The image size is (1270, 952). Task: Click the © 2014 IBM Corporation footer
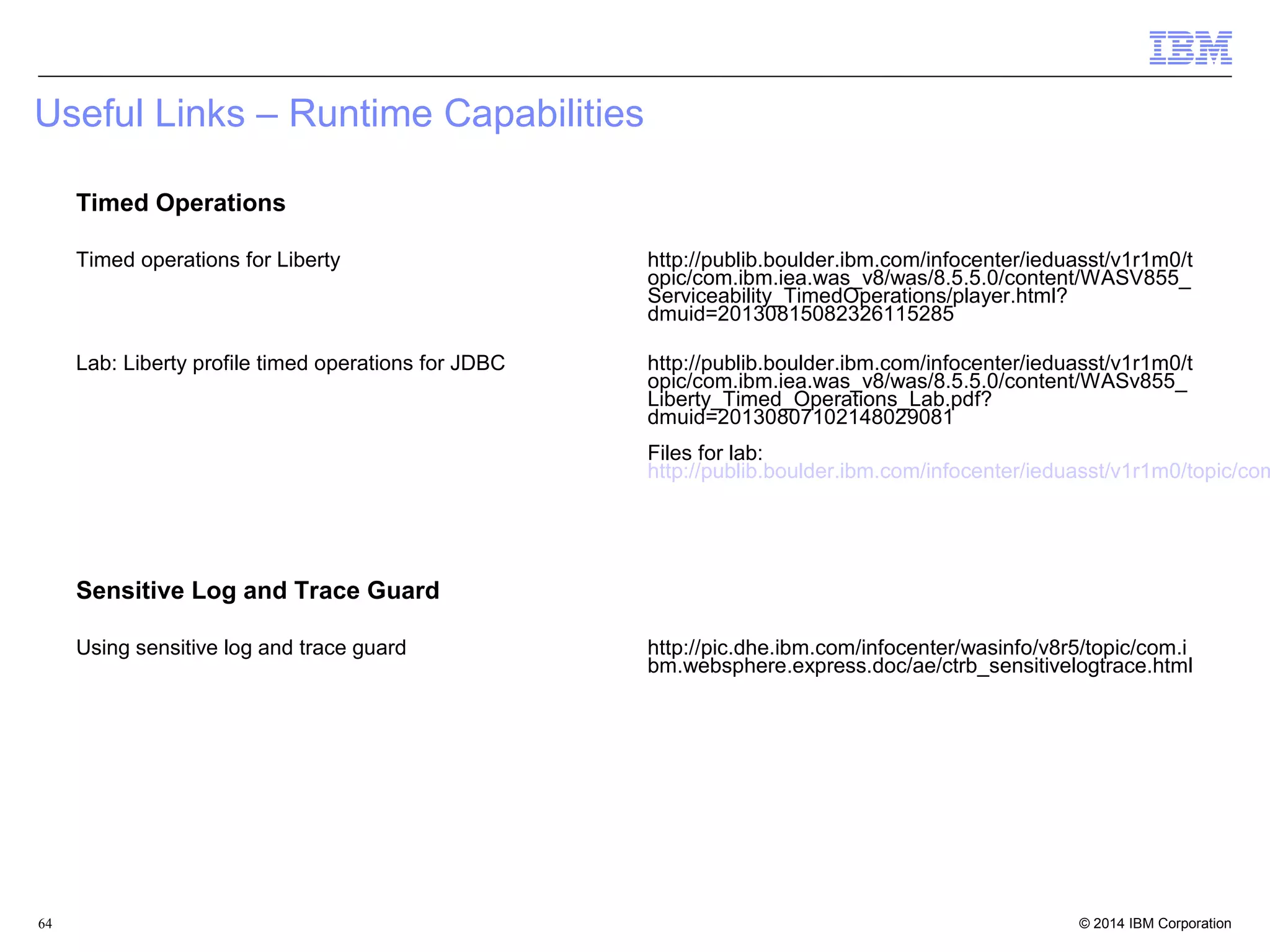(1155, 923)
